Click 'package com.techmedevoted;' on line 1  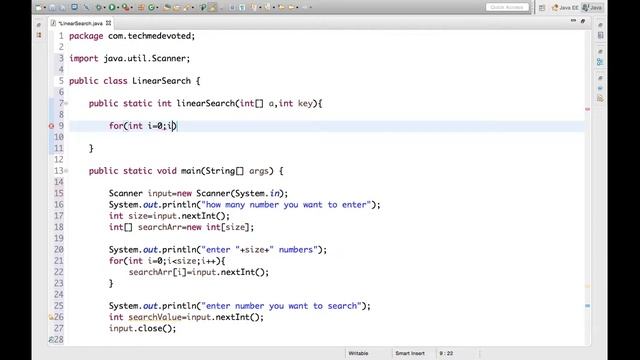point(132,36)
